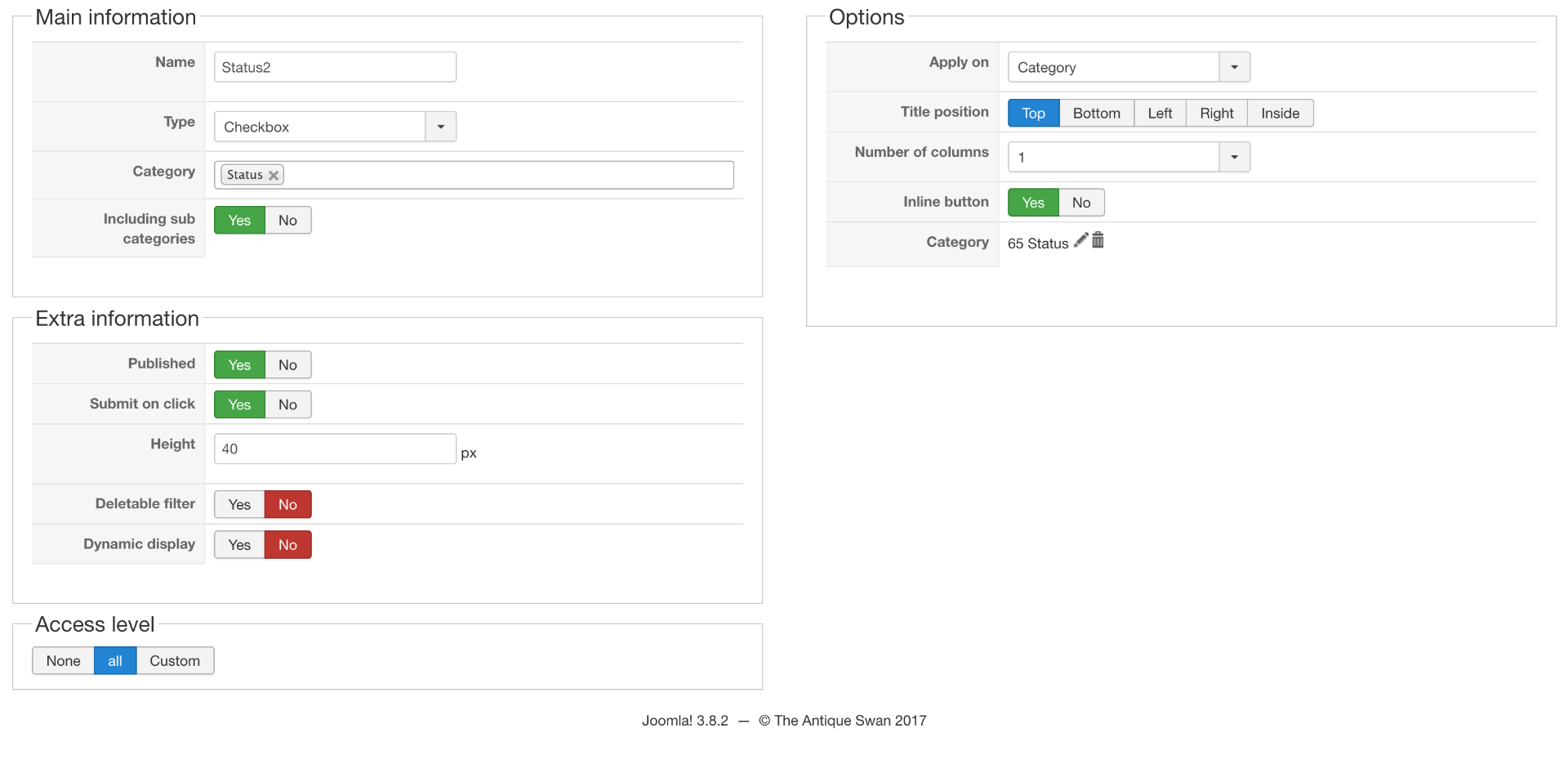Remove the Status tag with its x icon
This screenshot has width=1568, height=764.
(x=274, y=176)
